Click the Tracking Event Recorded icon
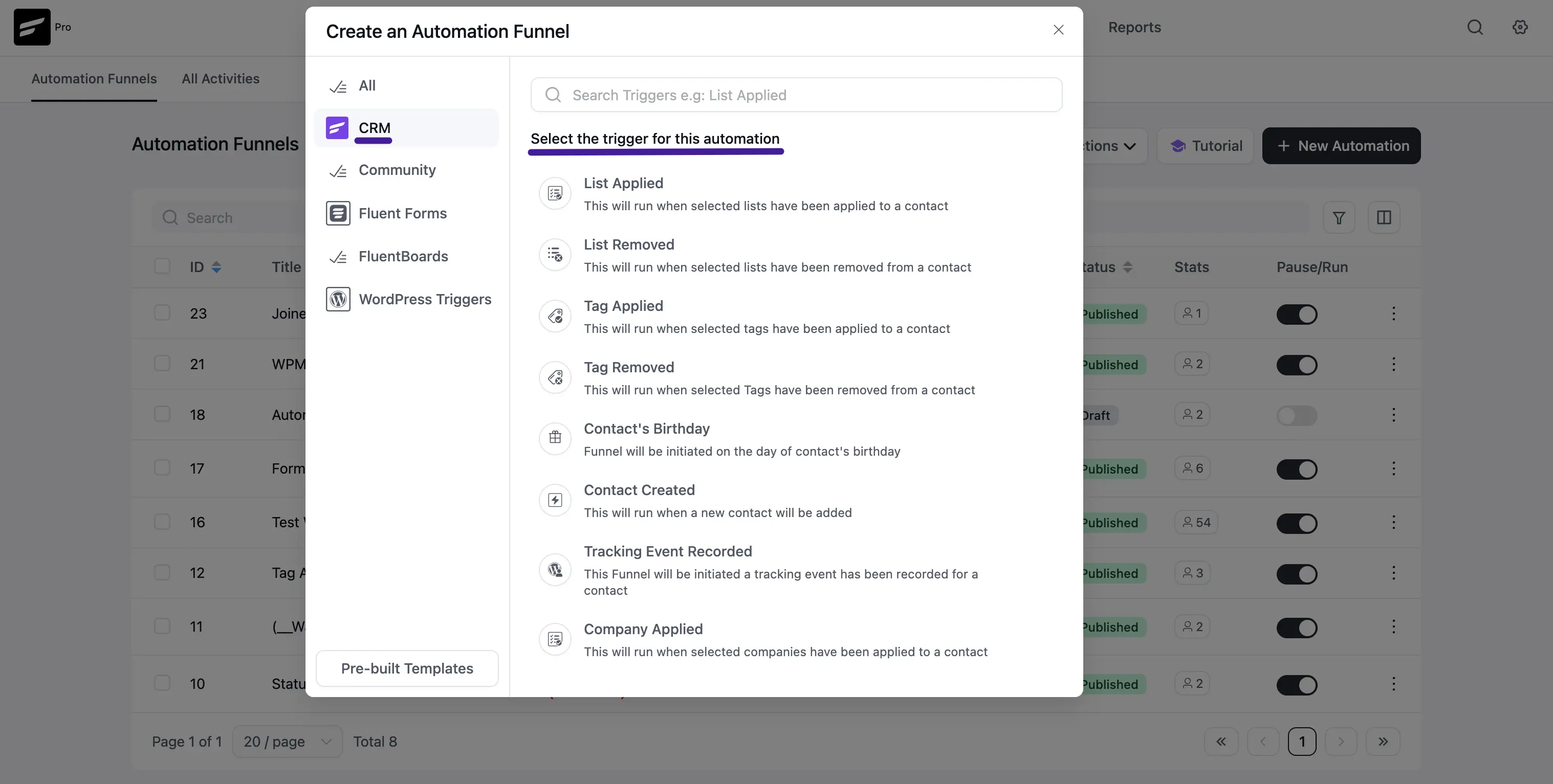Screen dimensions: 1553x784 click(x=555, y=570)
